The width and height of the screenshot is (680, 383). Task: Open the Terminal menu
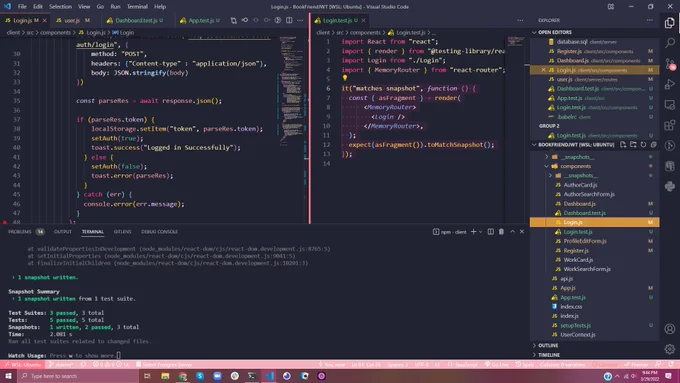[x=137, y=7]
